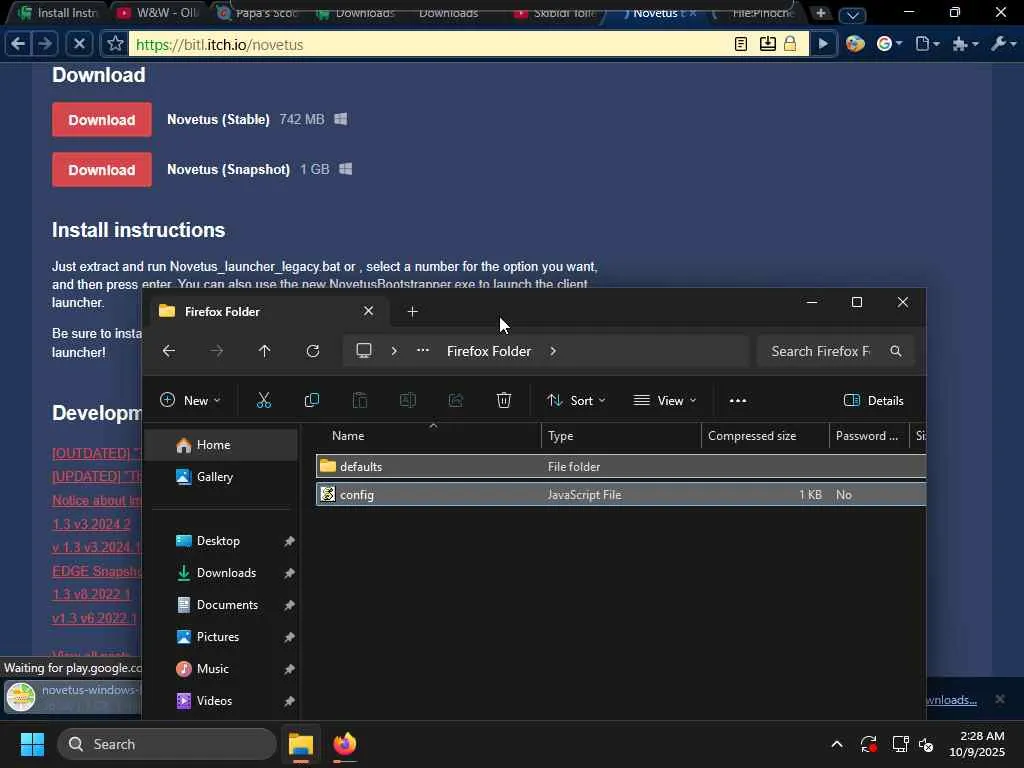Open a new browser tab
Screen dimensions: 1024x768
pos(821,12)
